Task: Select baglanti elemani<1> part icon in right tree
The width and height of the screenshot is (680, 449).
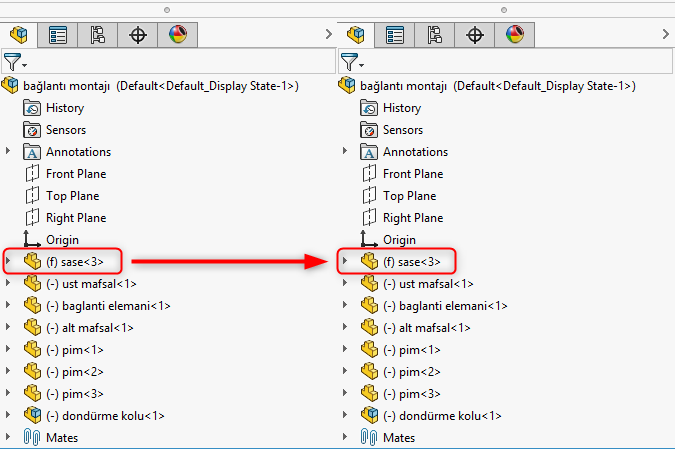Action: click(369, 305)
